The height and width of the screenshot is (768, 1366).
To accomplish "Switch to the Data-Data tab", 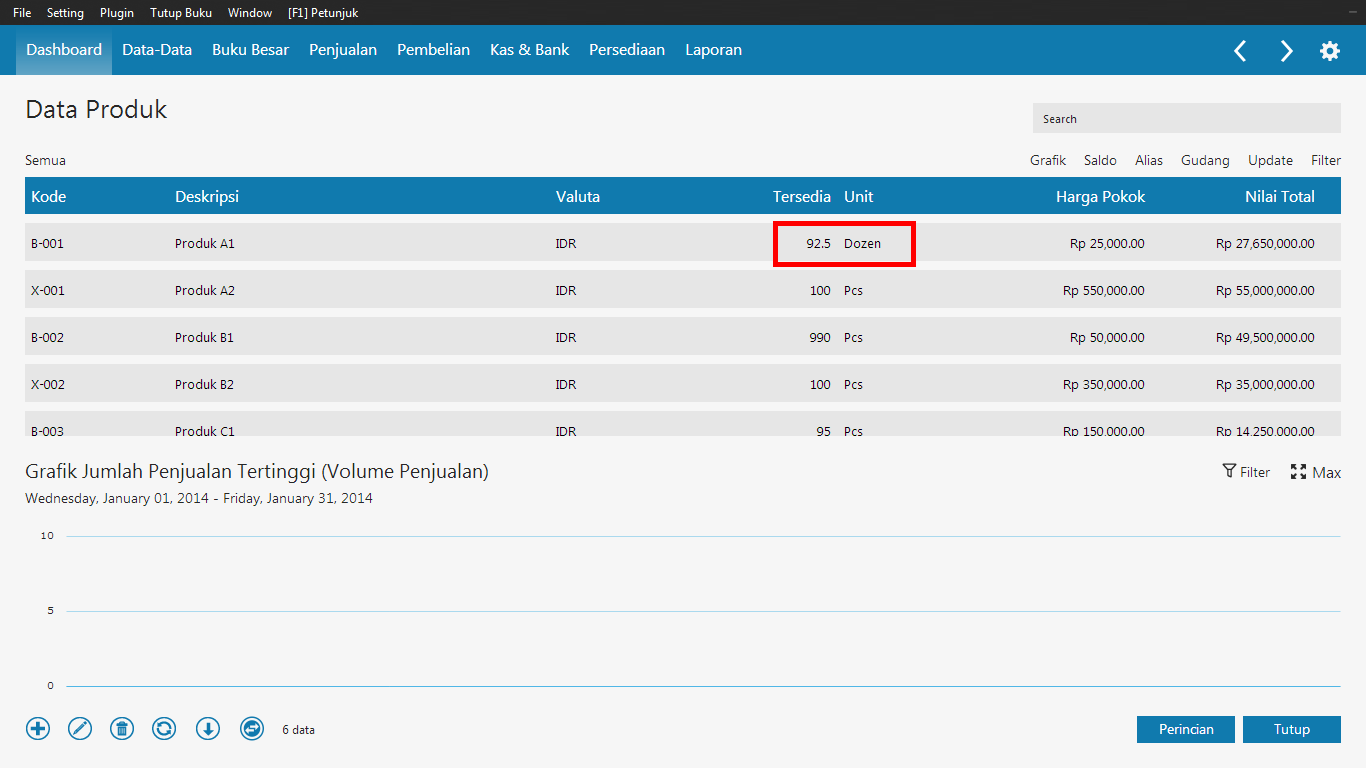I will tap(157, 50).
